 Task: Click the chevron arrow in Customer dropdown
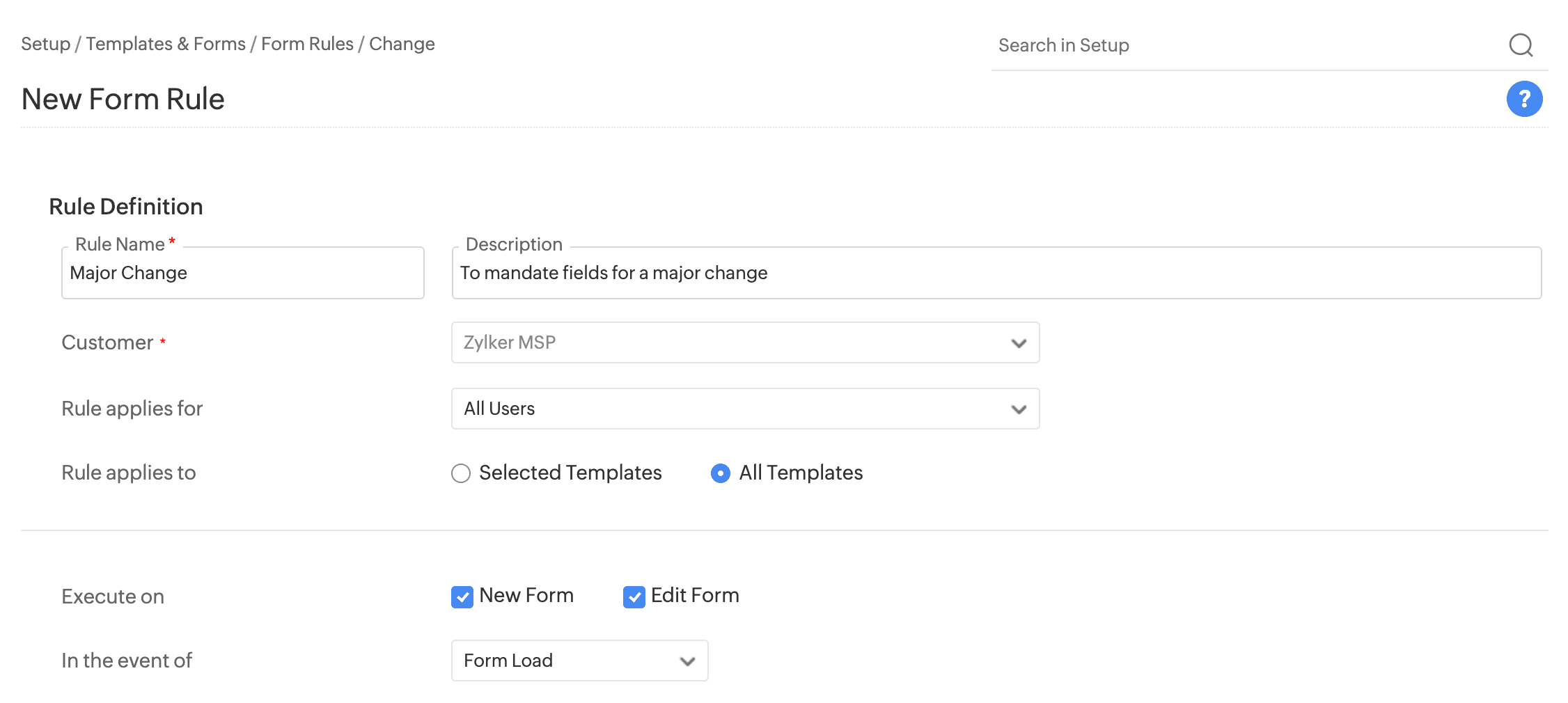click(x=1019, y=343)
